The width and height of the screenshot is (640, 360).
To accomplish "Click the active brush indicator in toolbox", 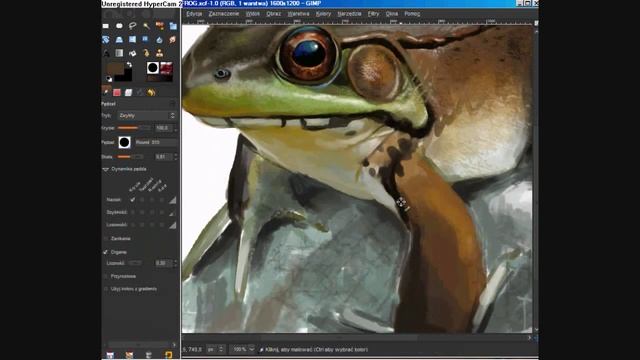I will click(153, 68).
